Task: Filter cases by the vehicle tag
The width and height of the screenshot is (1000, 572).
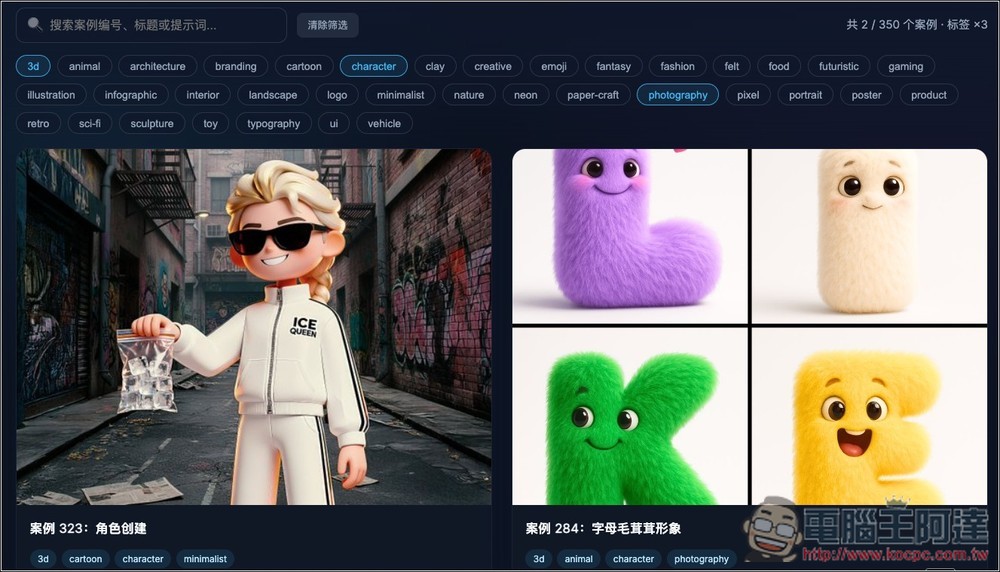Action: coord(384,124)
